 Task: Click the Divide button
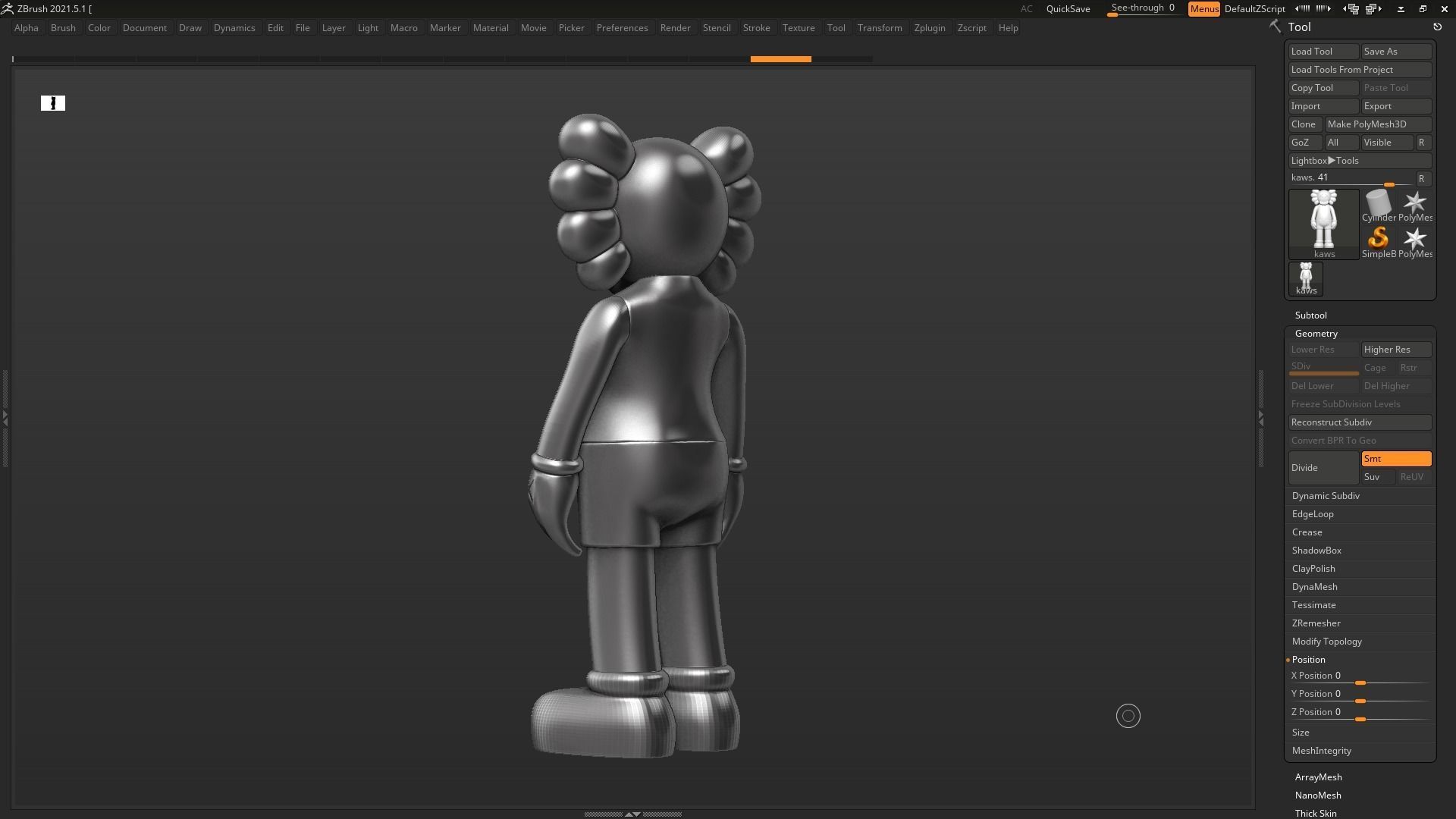pyautogui.click(x=1323, y=468)
